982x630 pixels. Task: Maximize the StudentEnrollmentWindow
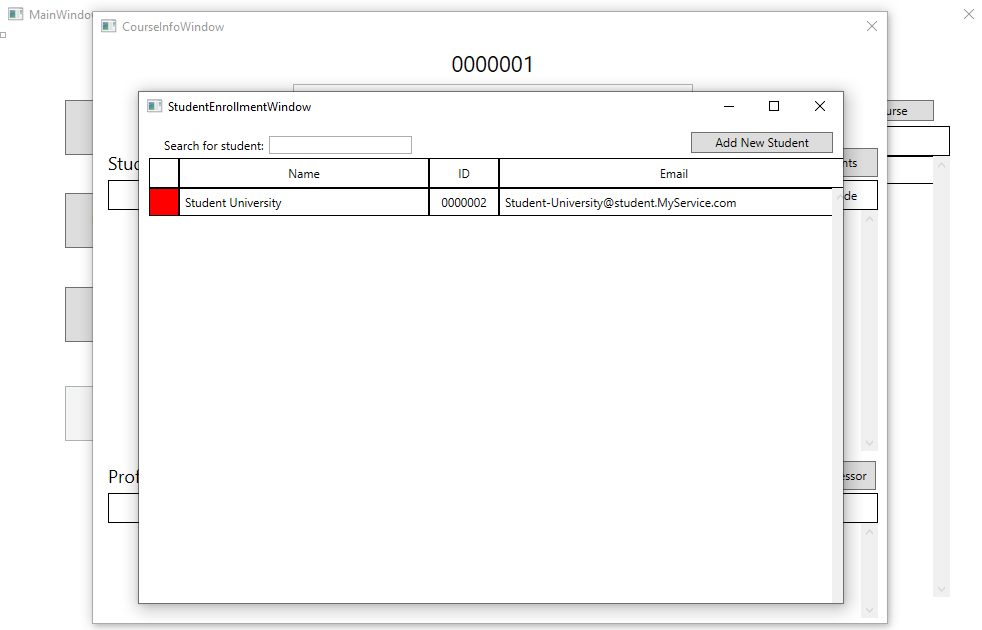(773, 106)
